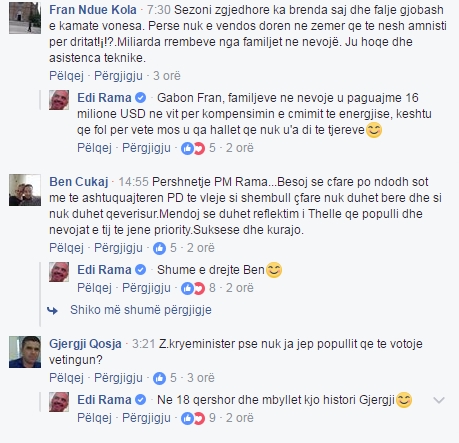Click Fran Ndue Kola's avatar thumbnail
Viewport: 459px width, 443px height.
point(25,18)
